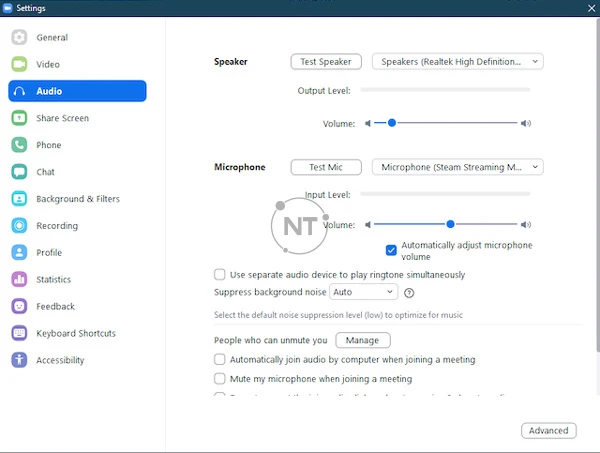Select the Recording icon

[19, 226]
